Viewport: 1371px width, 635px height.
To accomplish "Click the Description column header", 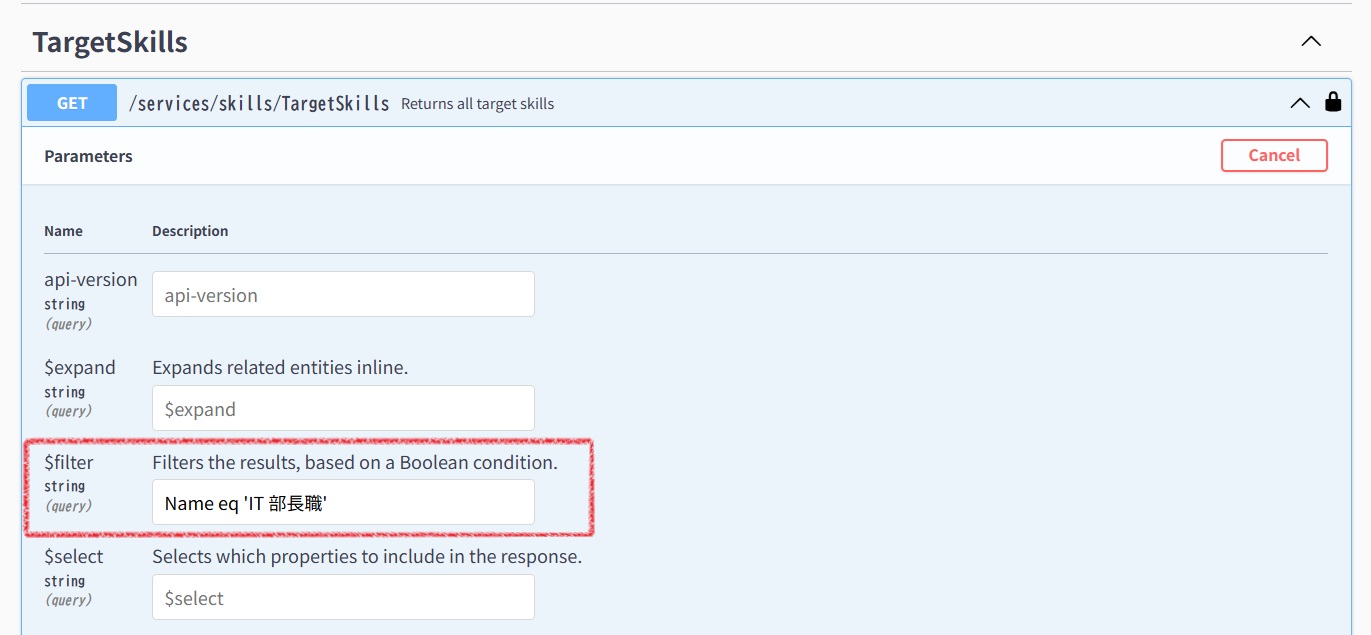I will click(x=190, y=231).
